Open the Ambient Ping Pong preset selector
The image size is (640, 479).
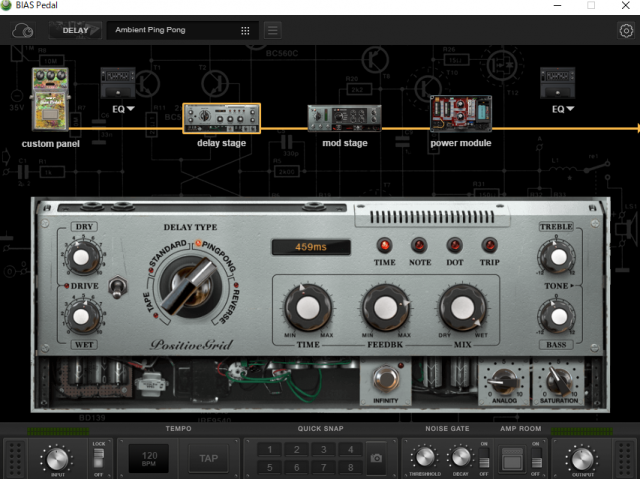(182, 31)
